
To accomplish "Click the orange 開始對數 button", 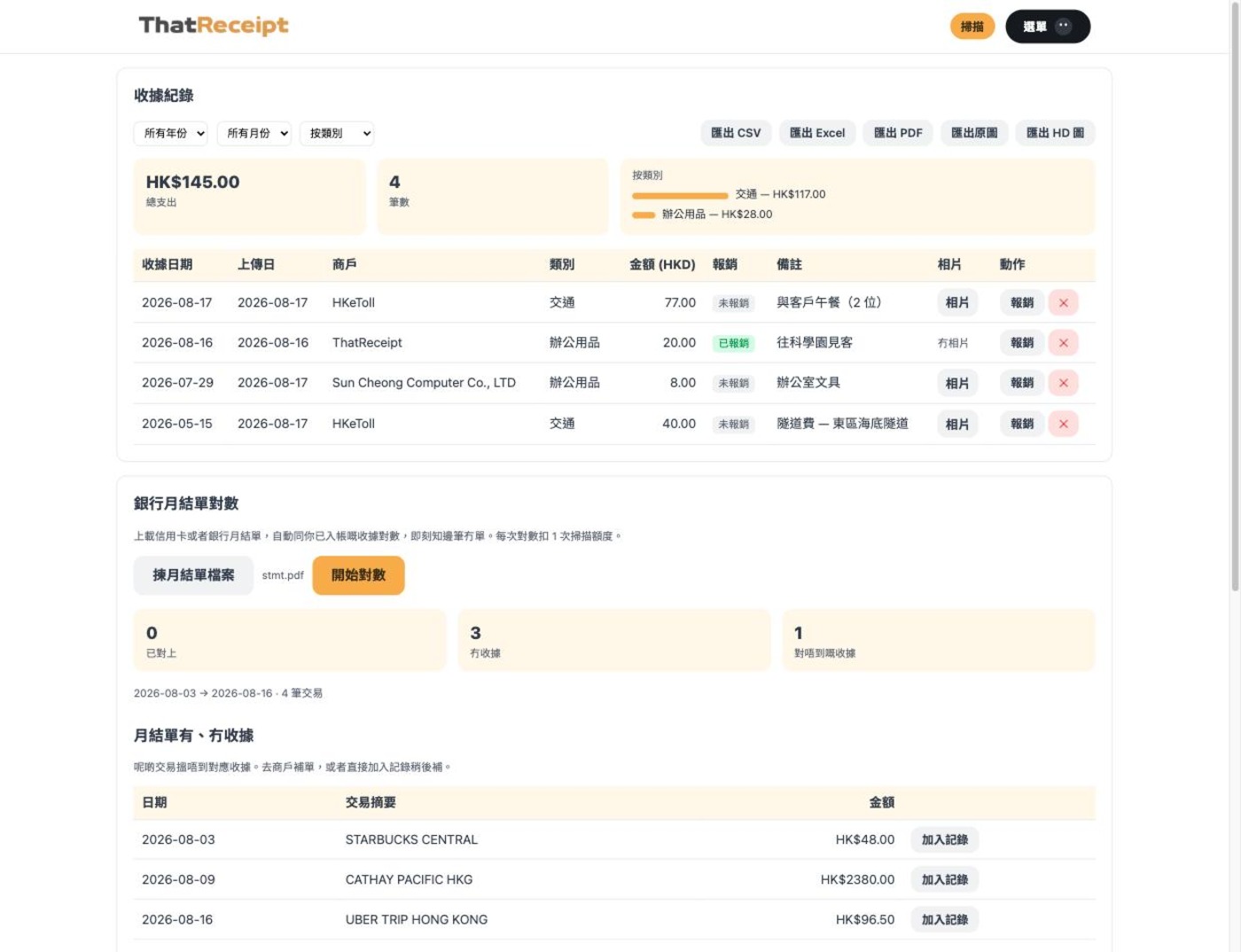I will [x=358, y=575].
